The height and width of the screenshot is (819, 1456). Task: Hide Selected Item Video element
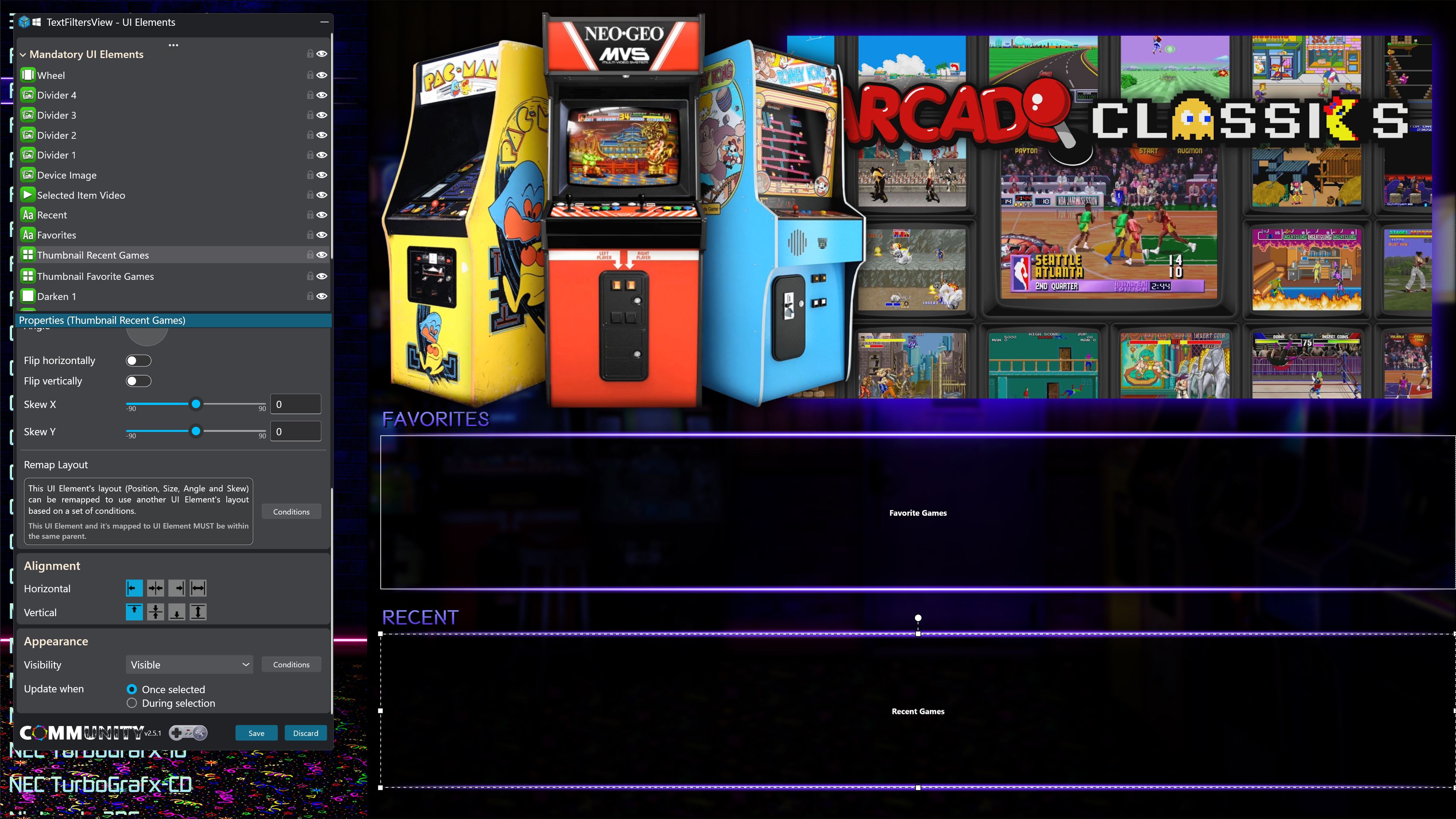pos(322,195)
